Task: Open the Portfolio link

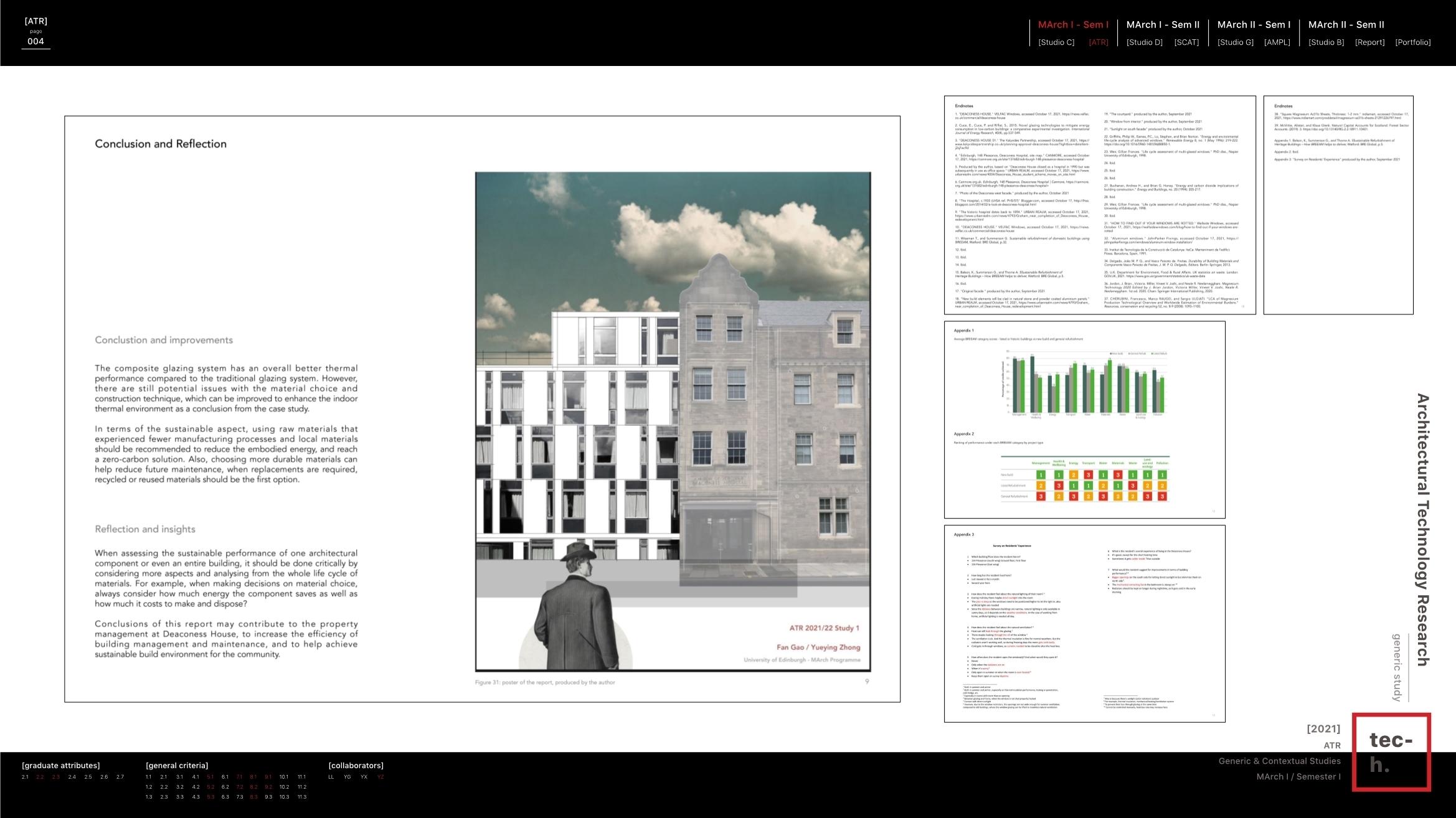Action: (1412, 42)
